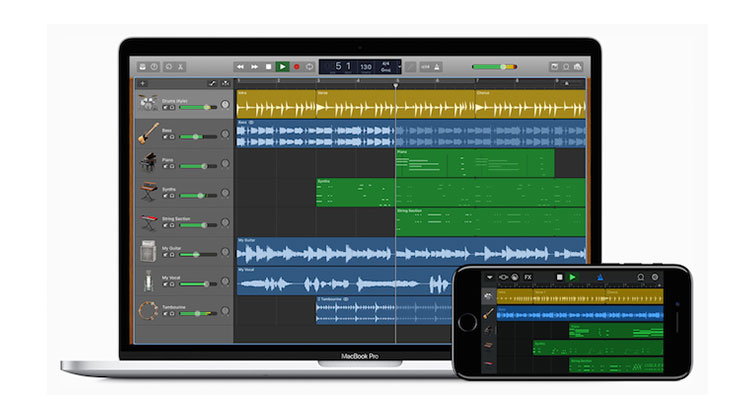
Task: Select the Synths track keyboard icon
Action: (148, 192)
